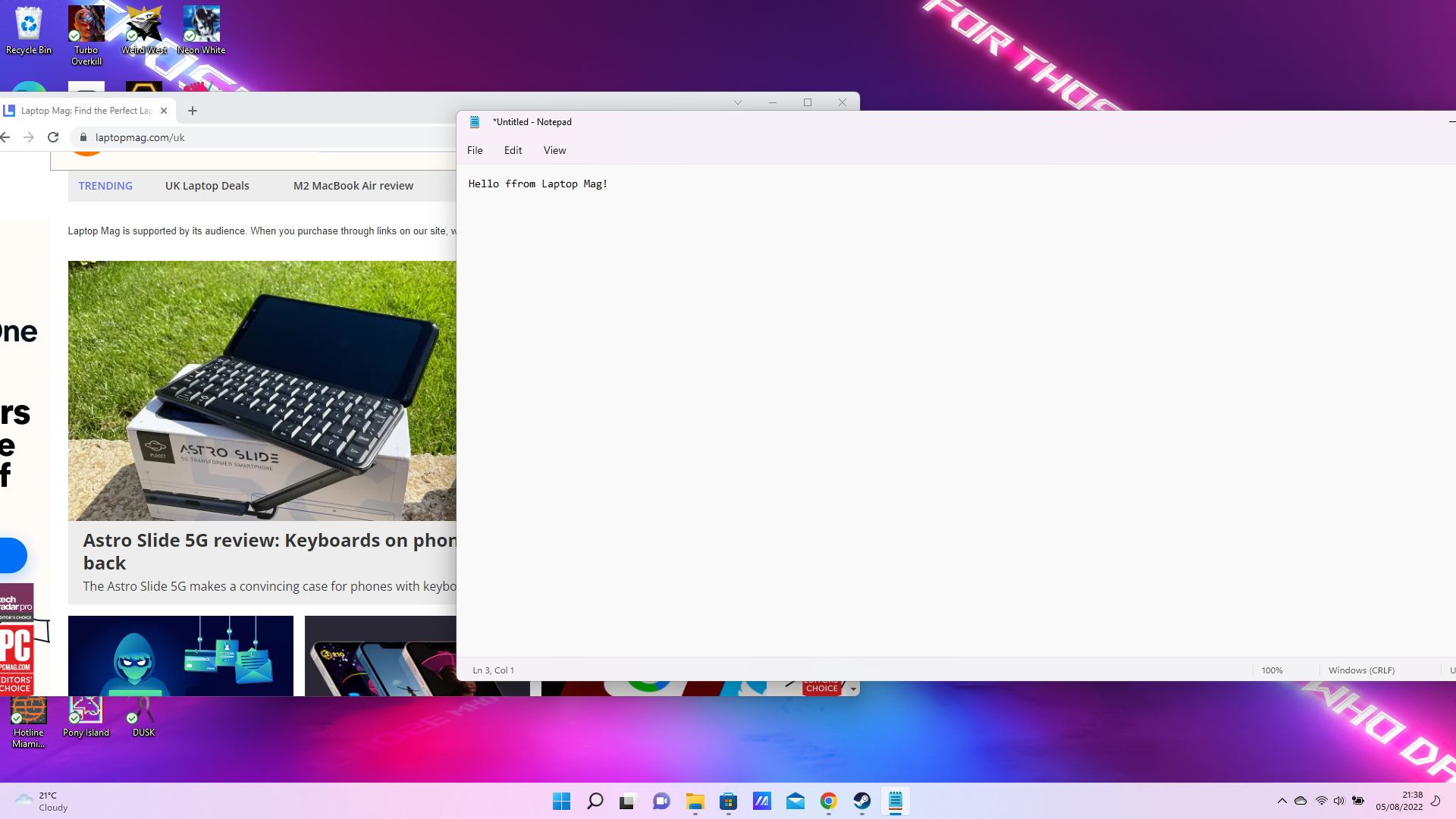Click the View menu in Notepad

point(554,150)
